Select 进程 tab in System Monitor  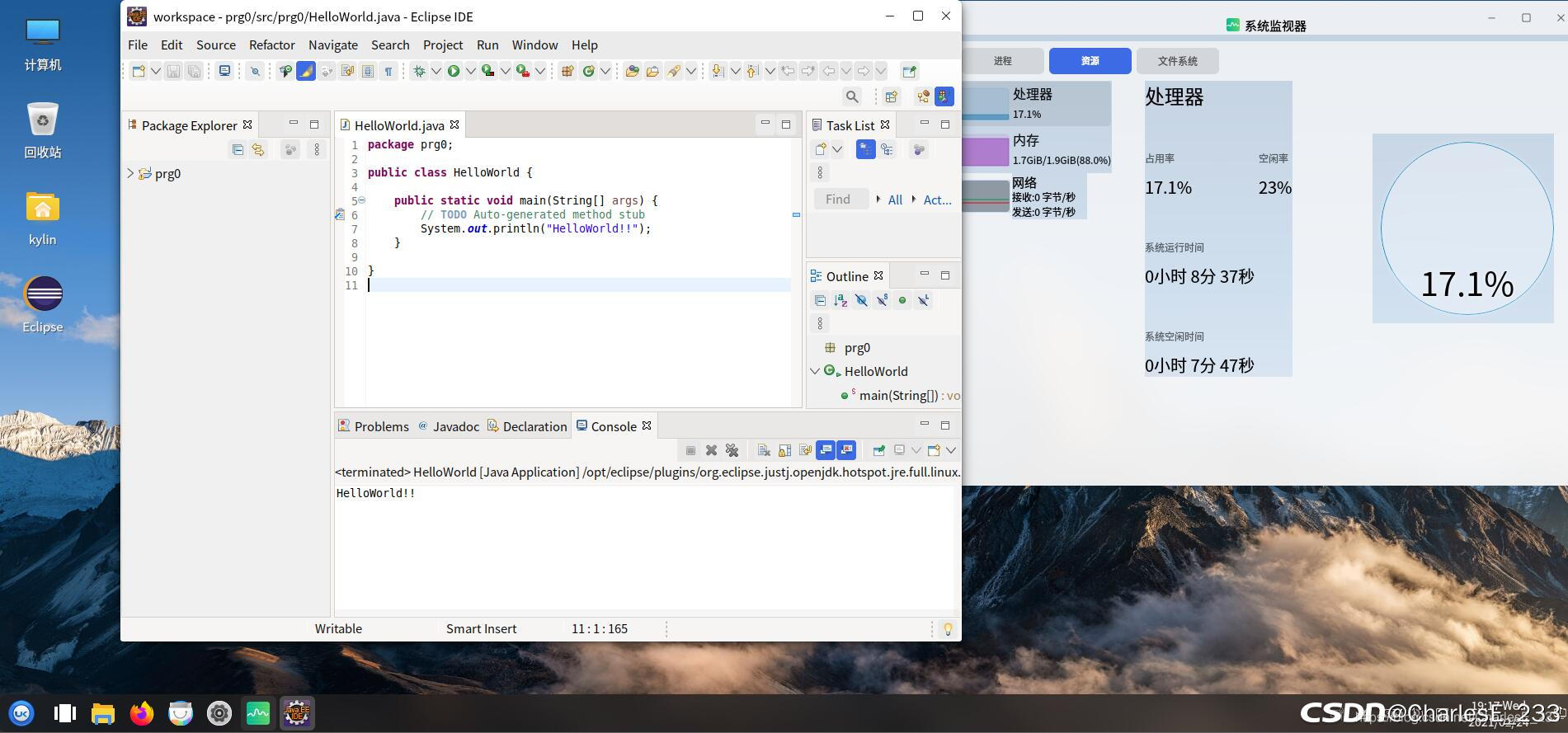tap(1003, 61)
